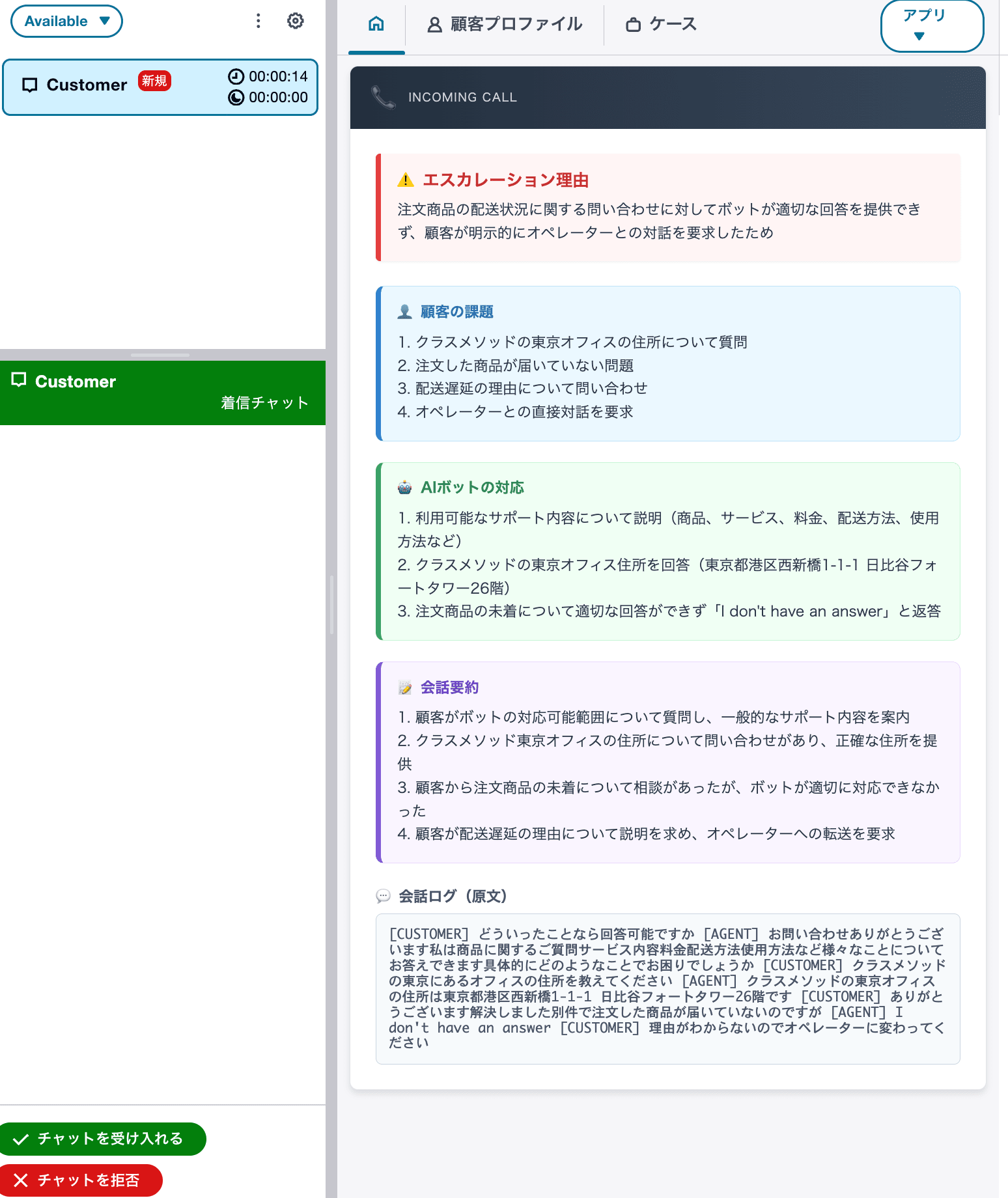Viewport: 1008px width, 1198px height.
Task: Click the person icon beside 顧客の課題
Action: tap(404, 312)
